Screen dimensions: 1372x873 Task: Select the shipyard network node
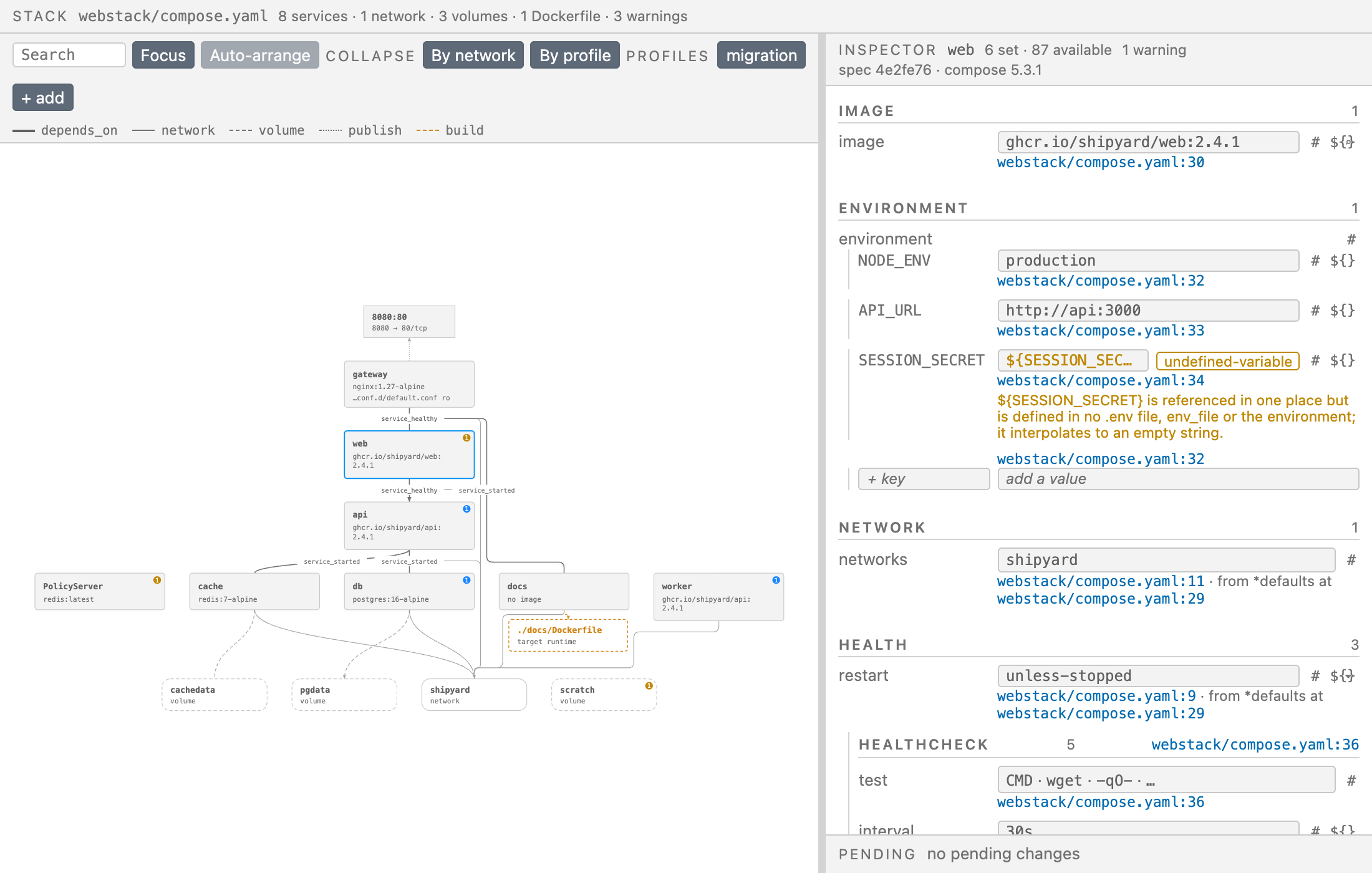click(474, 695)
